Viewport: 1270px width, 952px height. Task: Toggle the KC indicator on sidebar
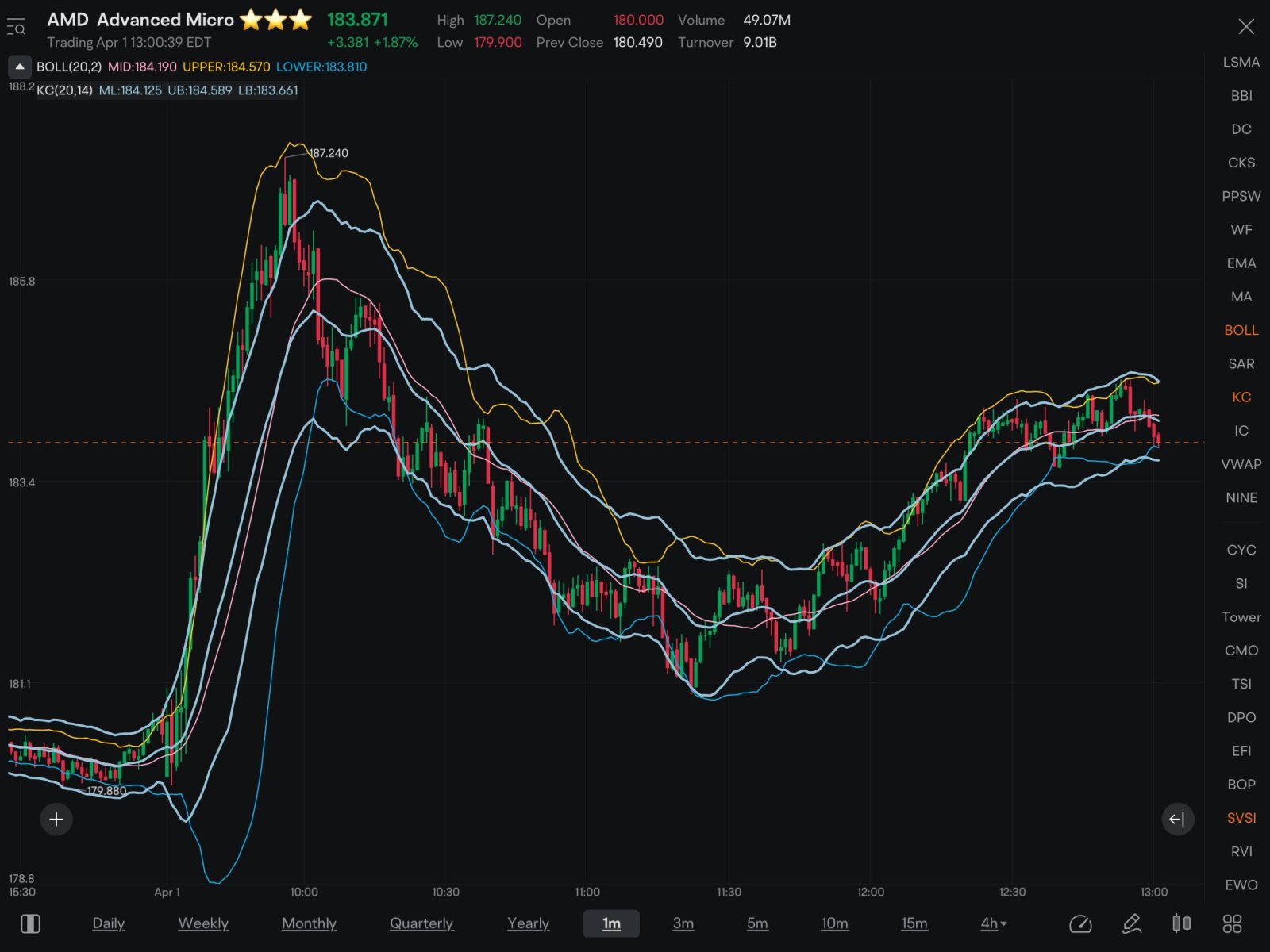click(x=1241, y=397)
